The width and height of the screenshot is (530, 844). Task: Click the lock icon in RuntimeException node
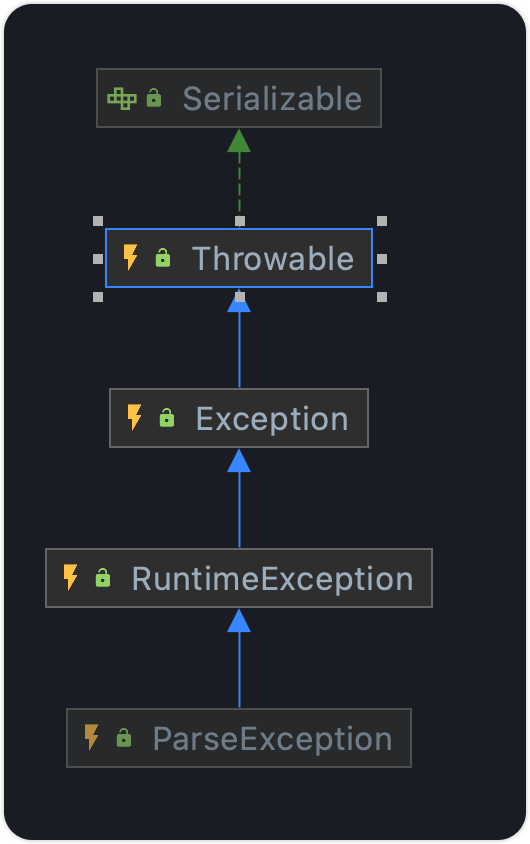tap(103, 578)
